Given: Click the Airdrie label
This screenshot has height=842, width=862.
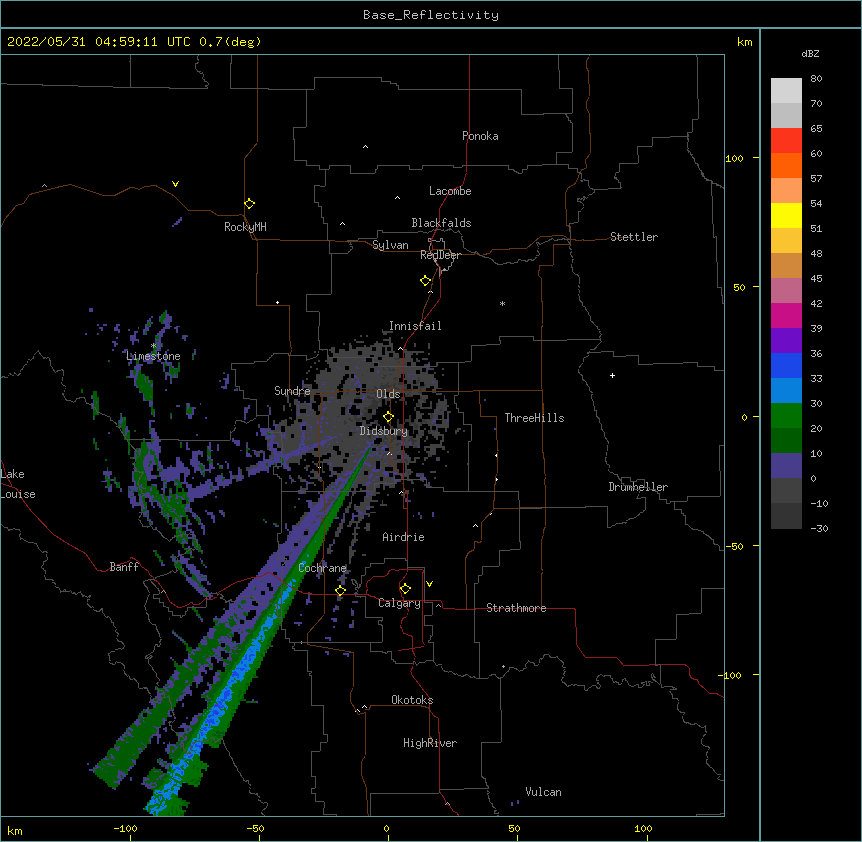Looking at the screenshot, I should (403, 537).
